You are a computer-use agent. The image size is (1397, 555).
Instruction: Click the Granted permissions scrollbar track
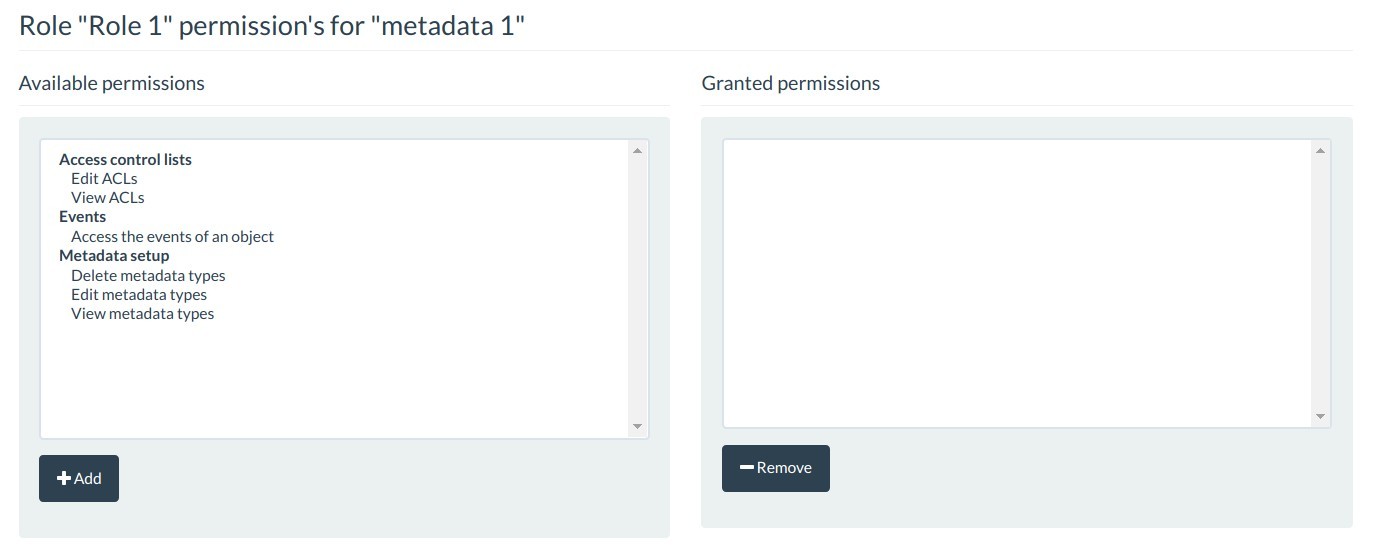[x=1320, y=284]
